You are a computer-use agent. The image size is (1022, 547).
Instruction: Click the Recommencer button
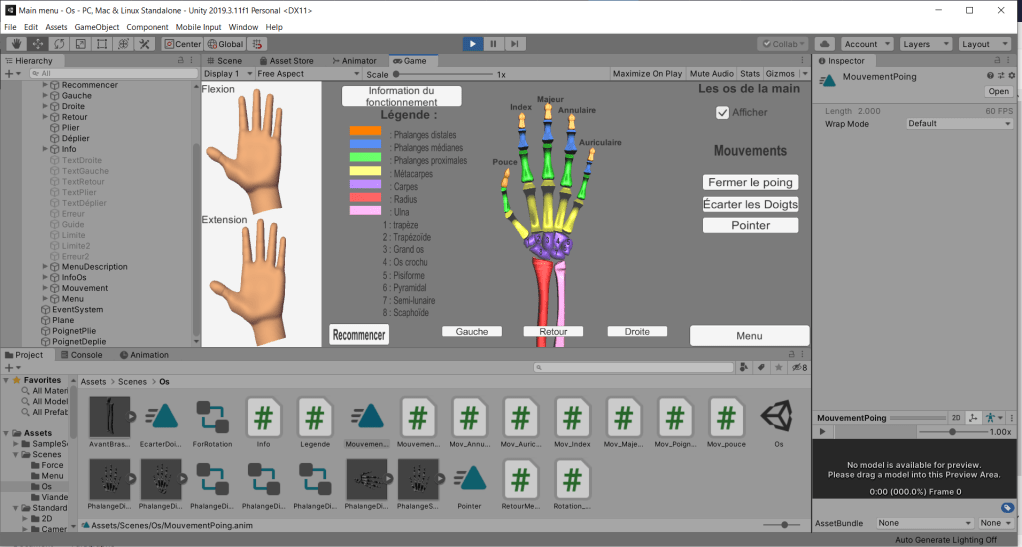359,335
